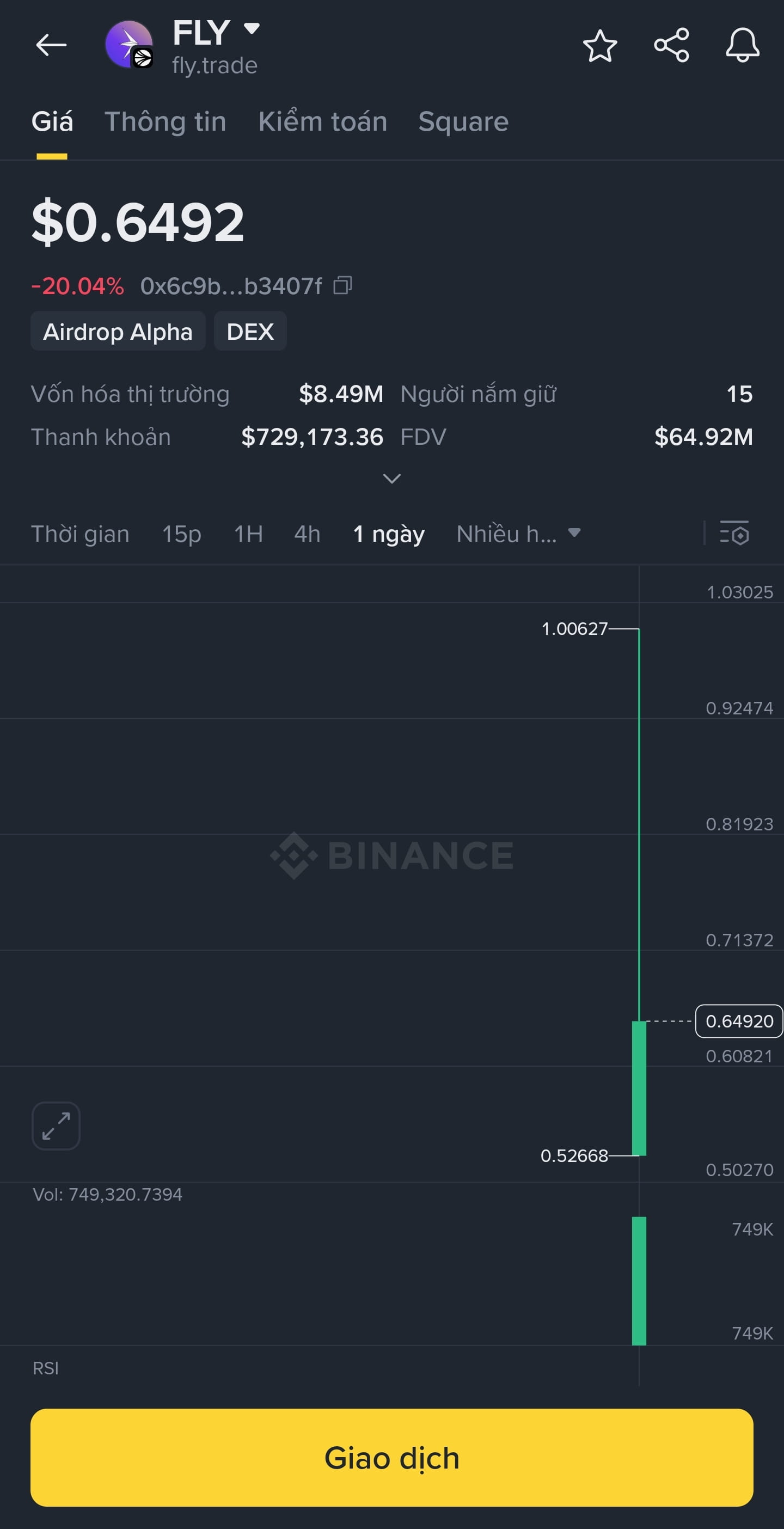The width and height of the screenshot is (784, 1529).
Task: Expand more market stats chevron
Action: [x=391, y=479]
